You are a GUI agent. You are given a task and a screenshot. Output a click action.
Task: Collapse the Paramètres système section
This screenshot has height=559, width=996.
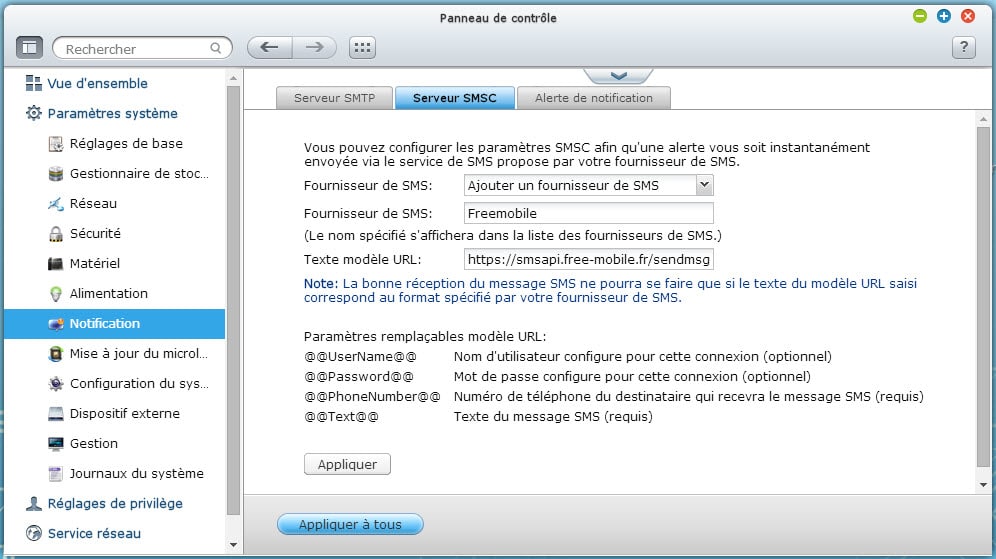pyautogui.click(x=112, y=114)
